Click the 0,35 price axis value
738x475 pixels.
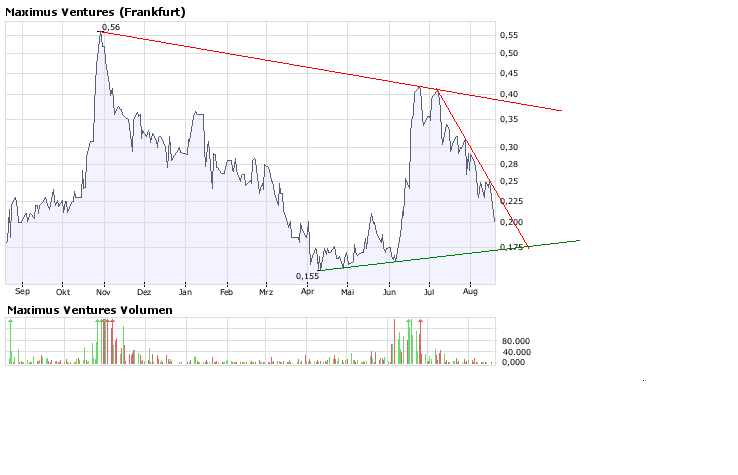coord(509,119)
